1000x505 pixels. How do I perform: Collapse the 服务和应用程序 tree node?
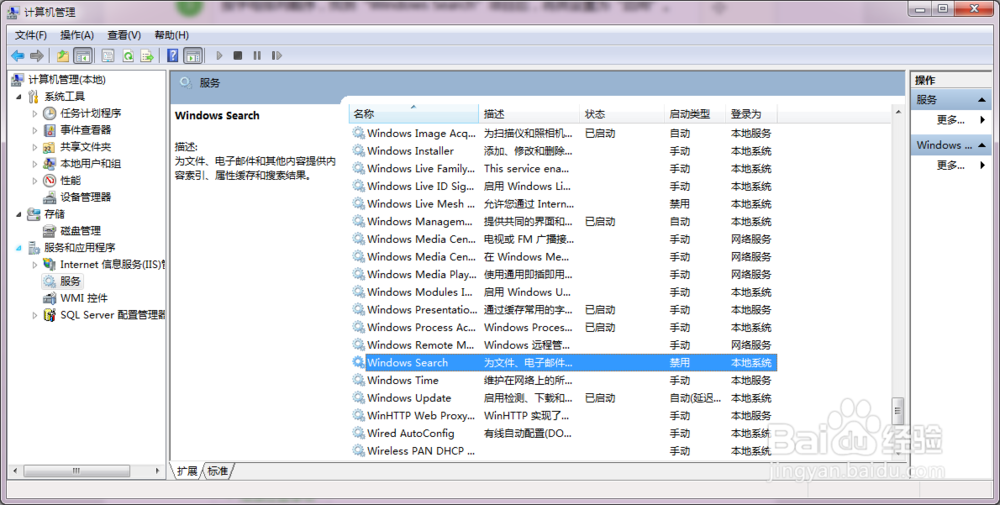(x=18, y=248)
